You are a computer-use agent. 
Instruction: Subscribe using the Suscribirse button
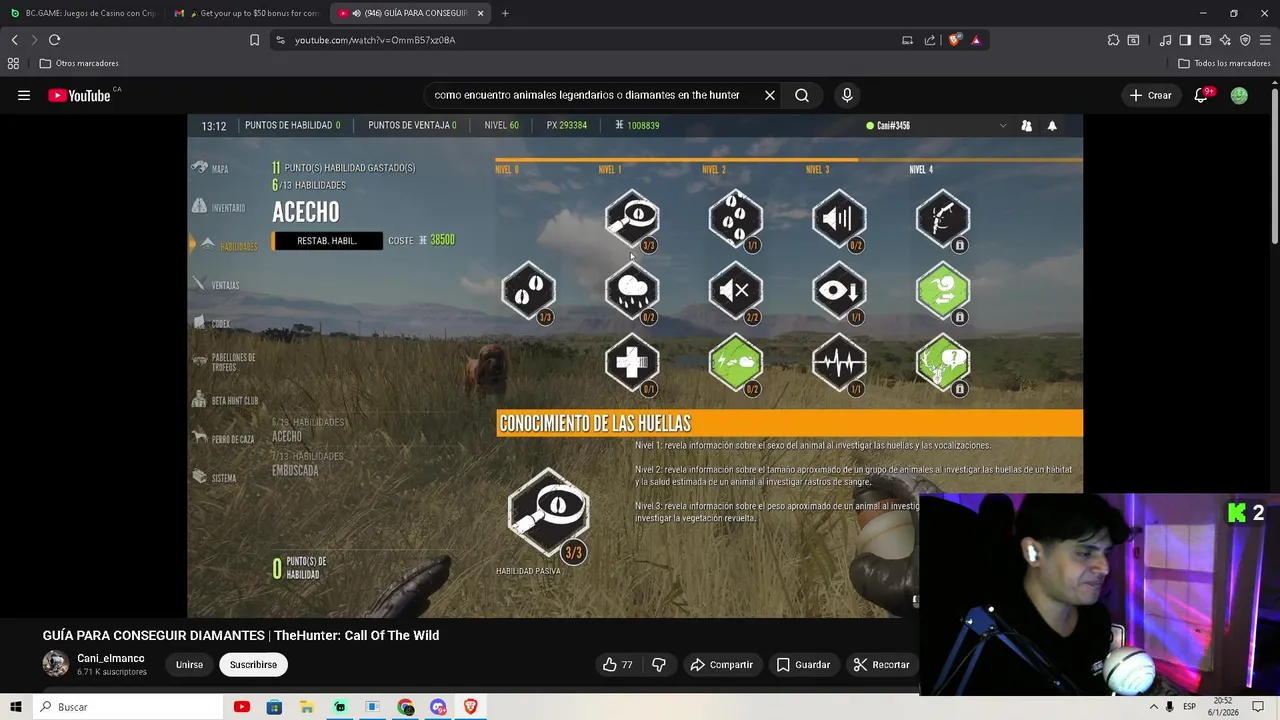click(x=253, y=664)
